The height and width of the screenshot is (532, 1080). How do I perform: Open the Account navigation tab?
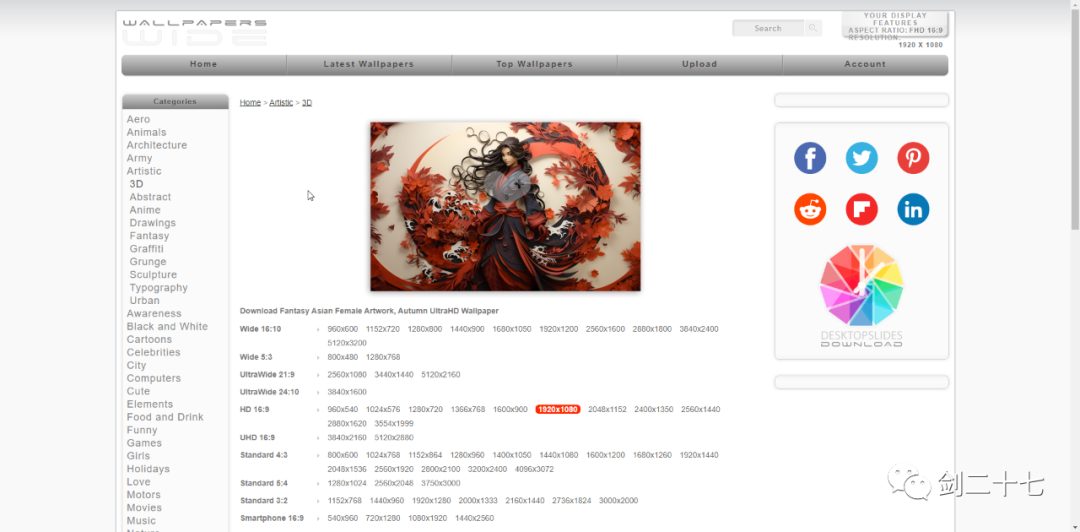click(865, 64)
